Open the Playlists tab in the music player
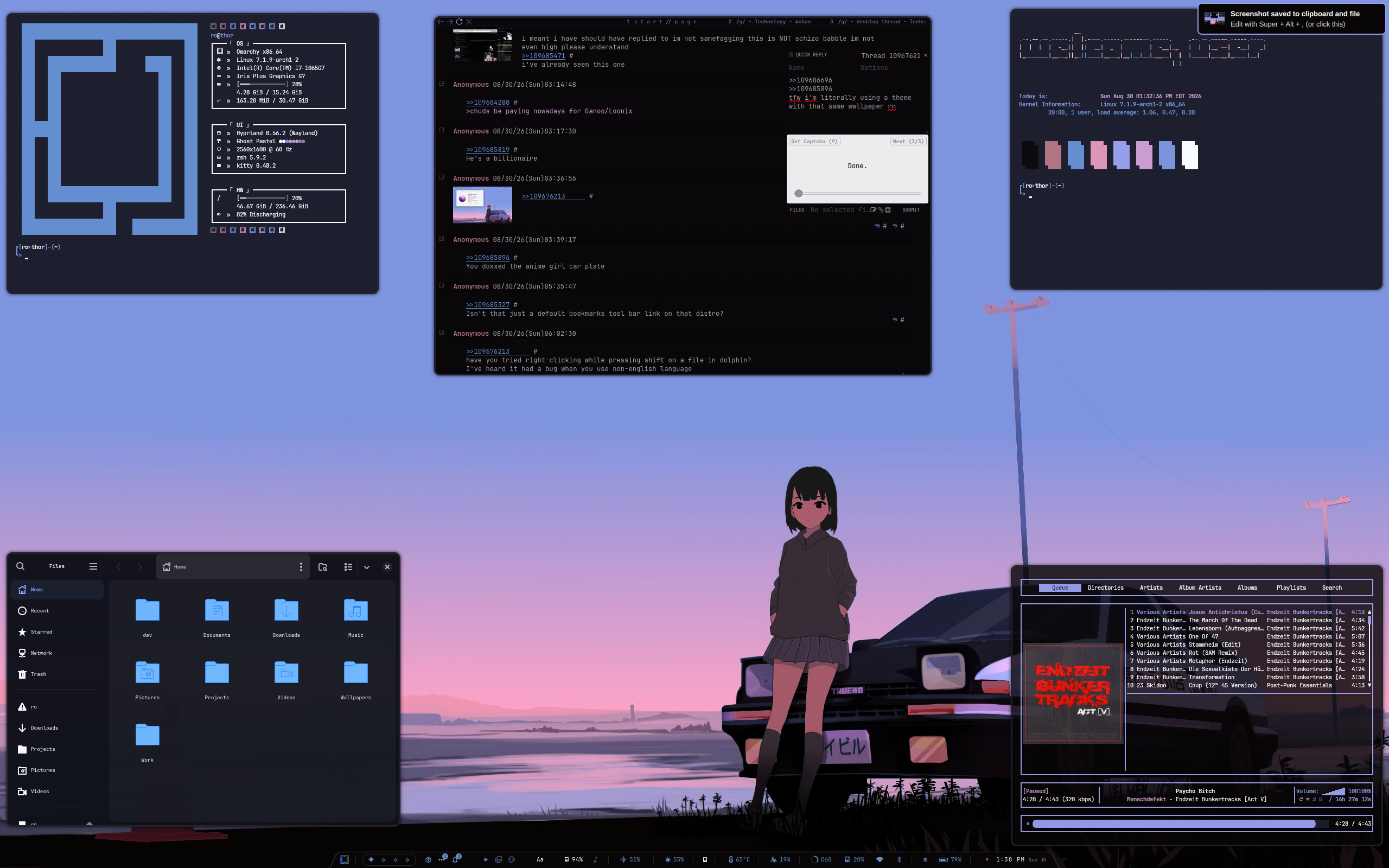Screen dimensions: 1389x868 (1291, 588)
